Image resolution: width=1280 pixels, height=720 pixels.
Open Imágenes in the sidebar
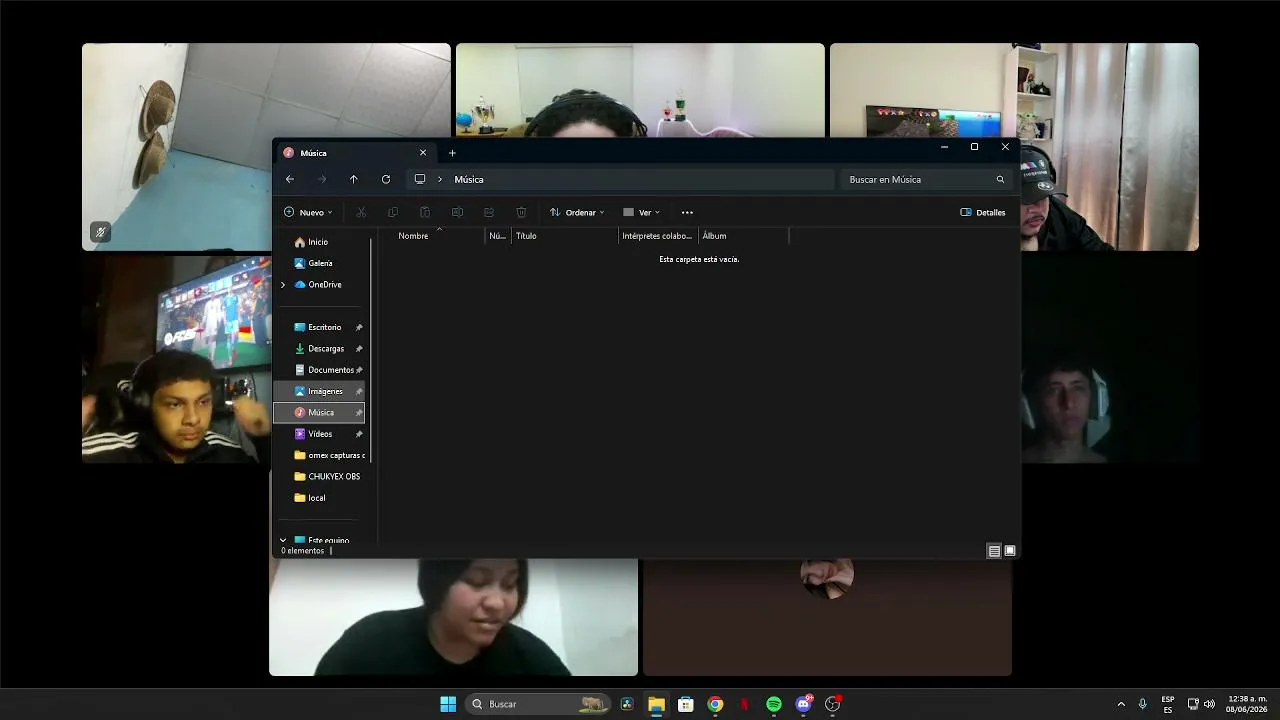click(325, 391)
